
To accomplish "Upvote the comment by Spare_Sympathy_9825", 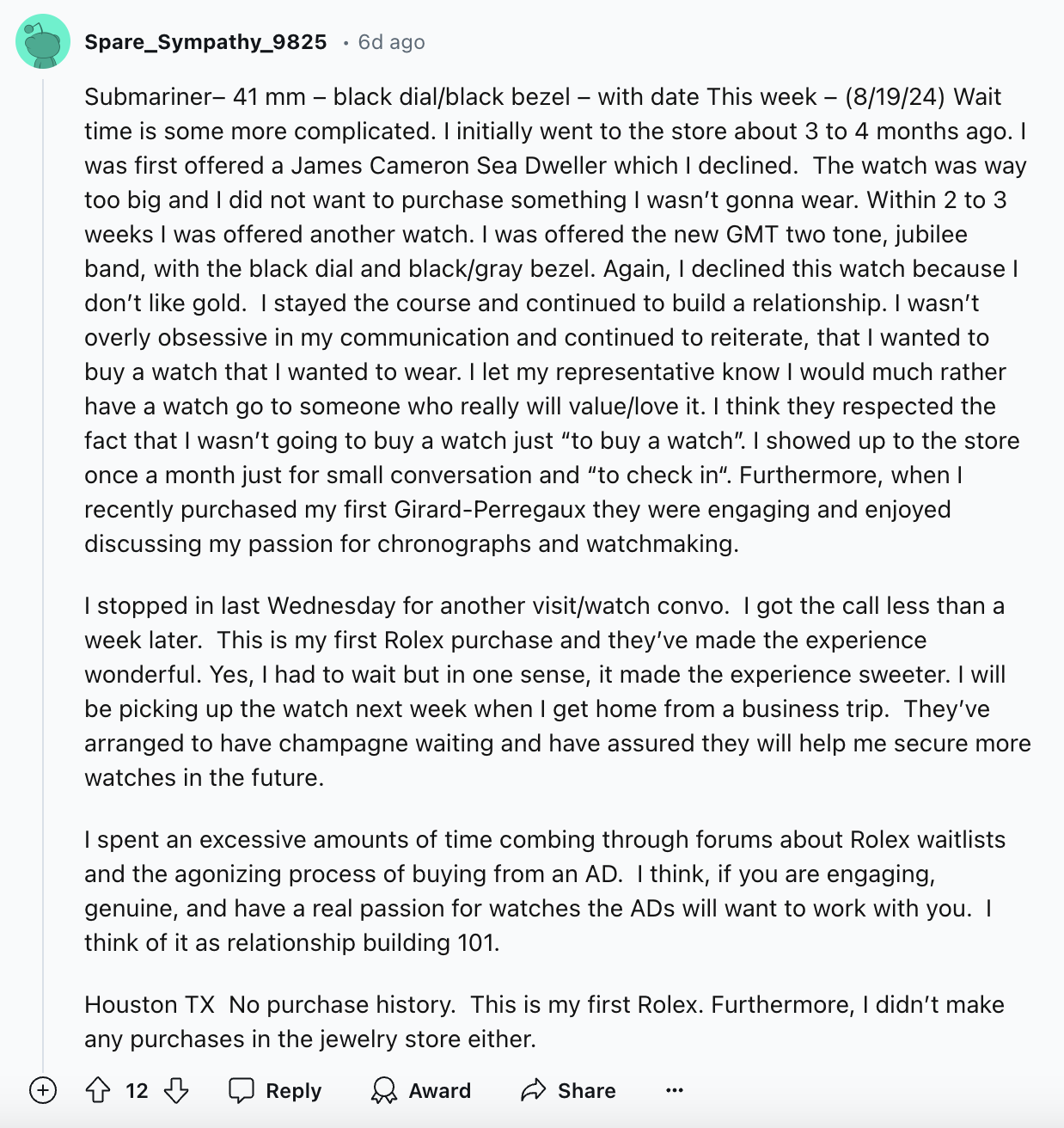I will (98, 1090).
